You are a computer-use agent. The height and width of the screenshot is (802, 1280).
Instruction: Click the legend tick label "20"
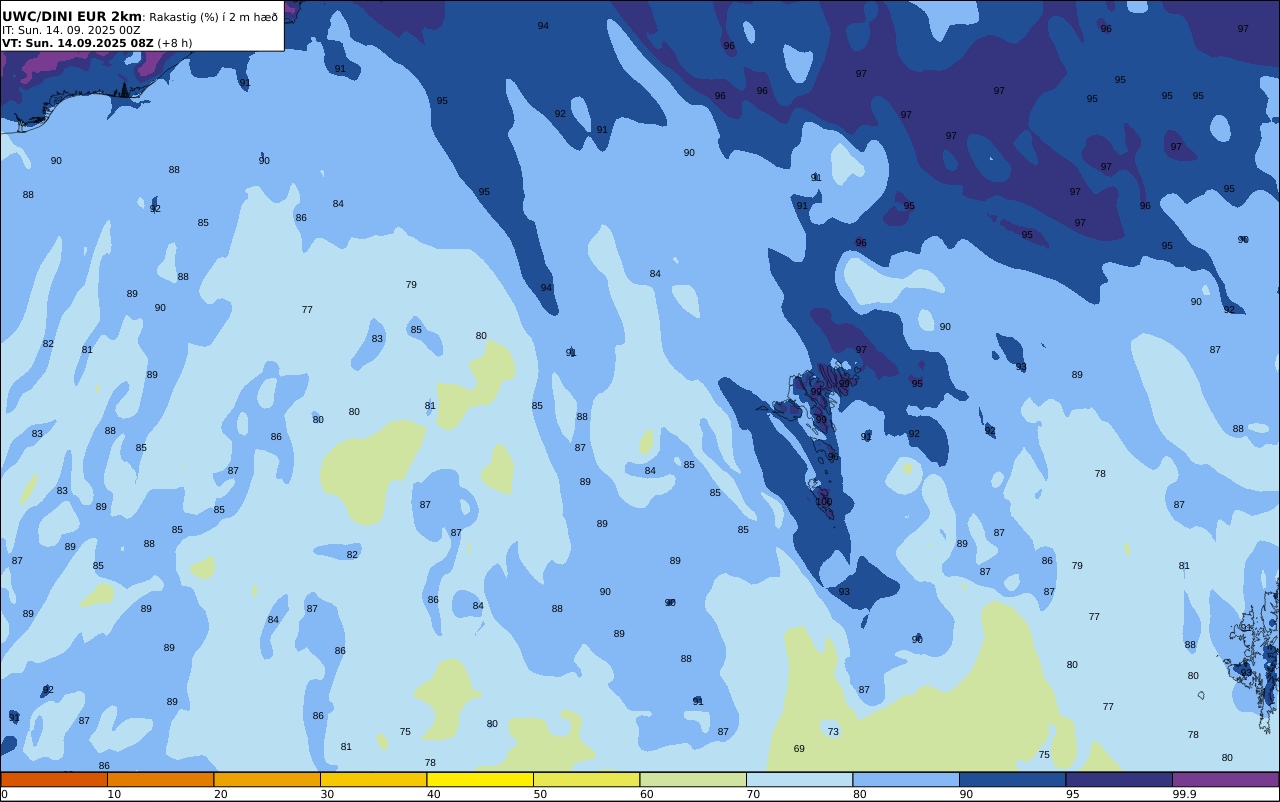click(220, 794)
